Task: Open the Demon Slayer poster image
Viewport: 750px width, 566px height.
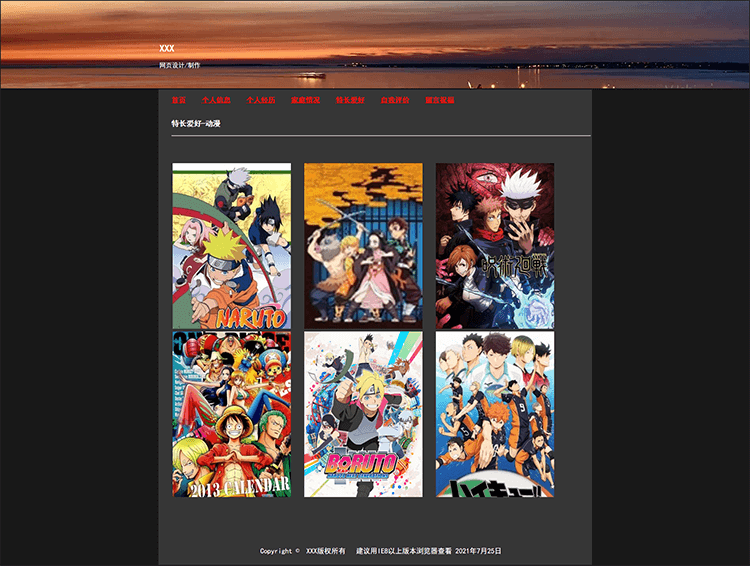Action: coord(364,246)
